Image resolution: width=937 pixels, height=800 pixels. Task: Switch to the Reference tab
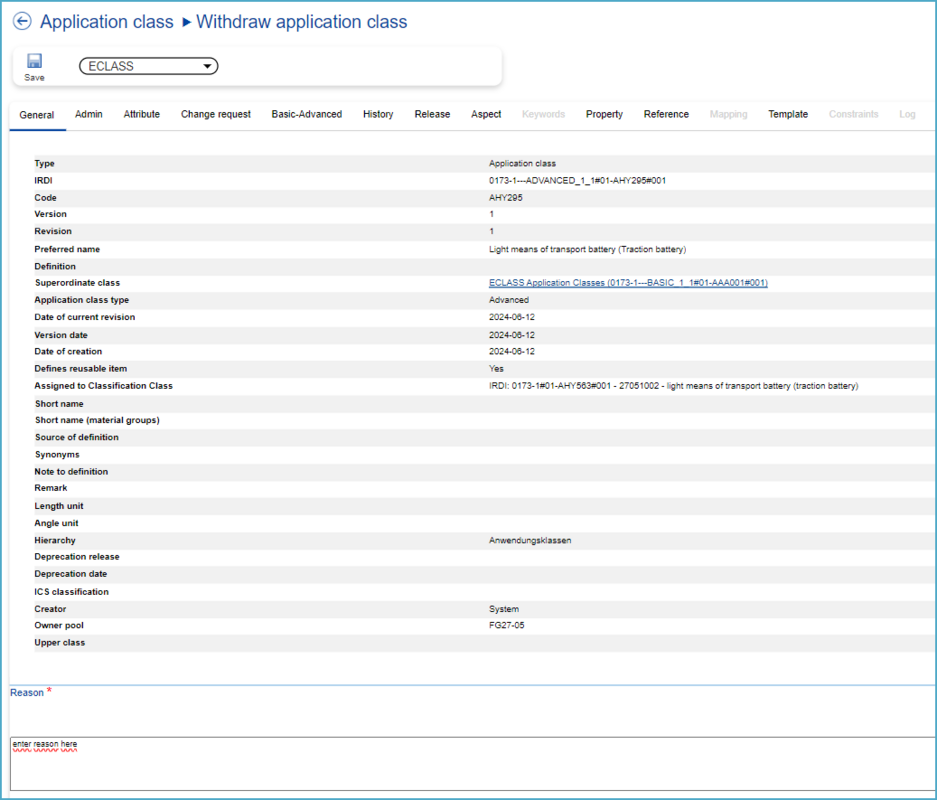tap(666, 115)
